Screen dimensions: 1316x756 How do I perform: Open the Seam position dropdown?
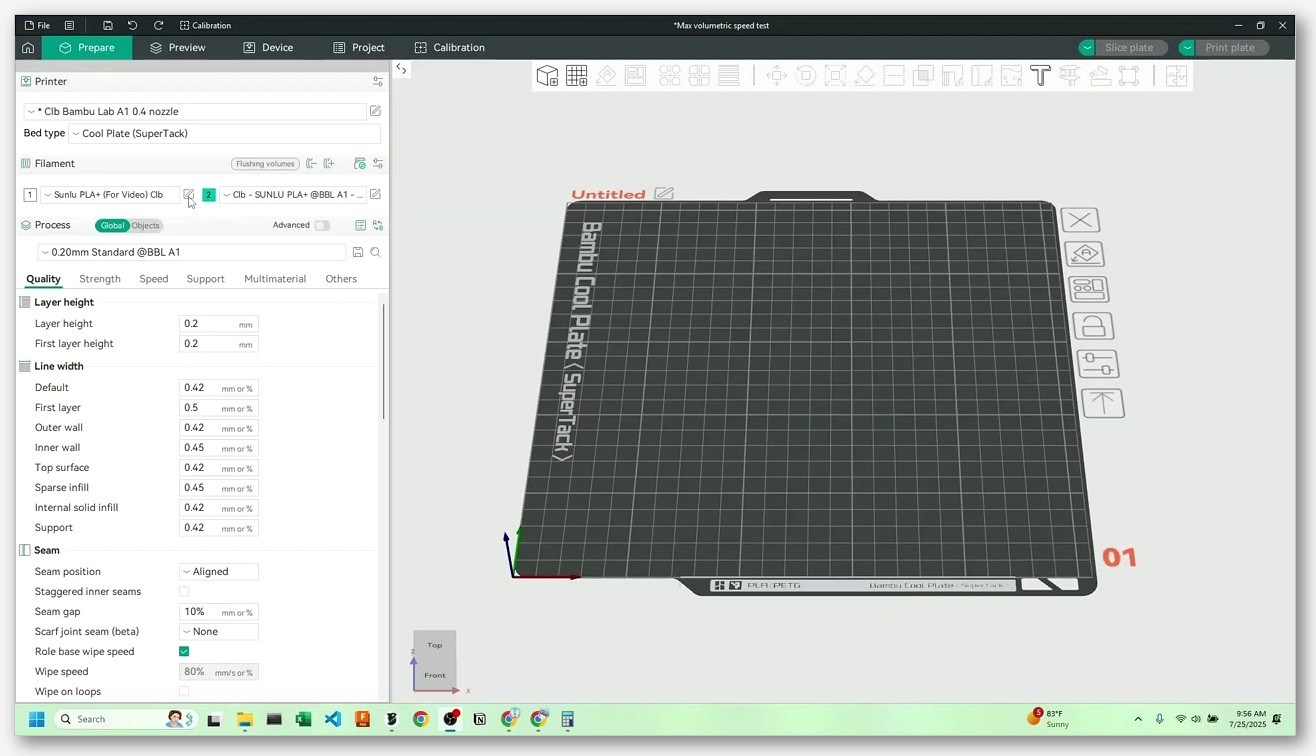pyautogui.click(x=219, y=572)
